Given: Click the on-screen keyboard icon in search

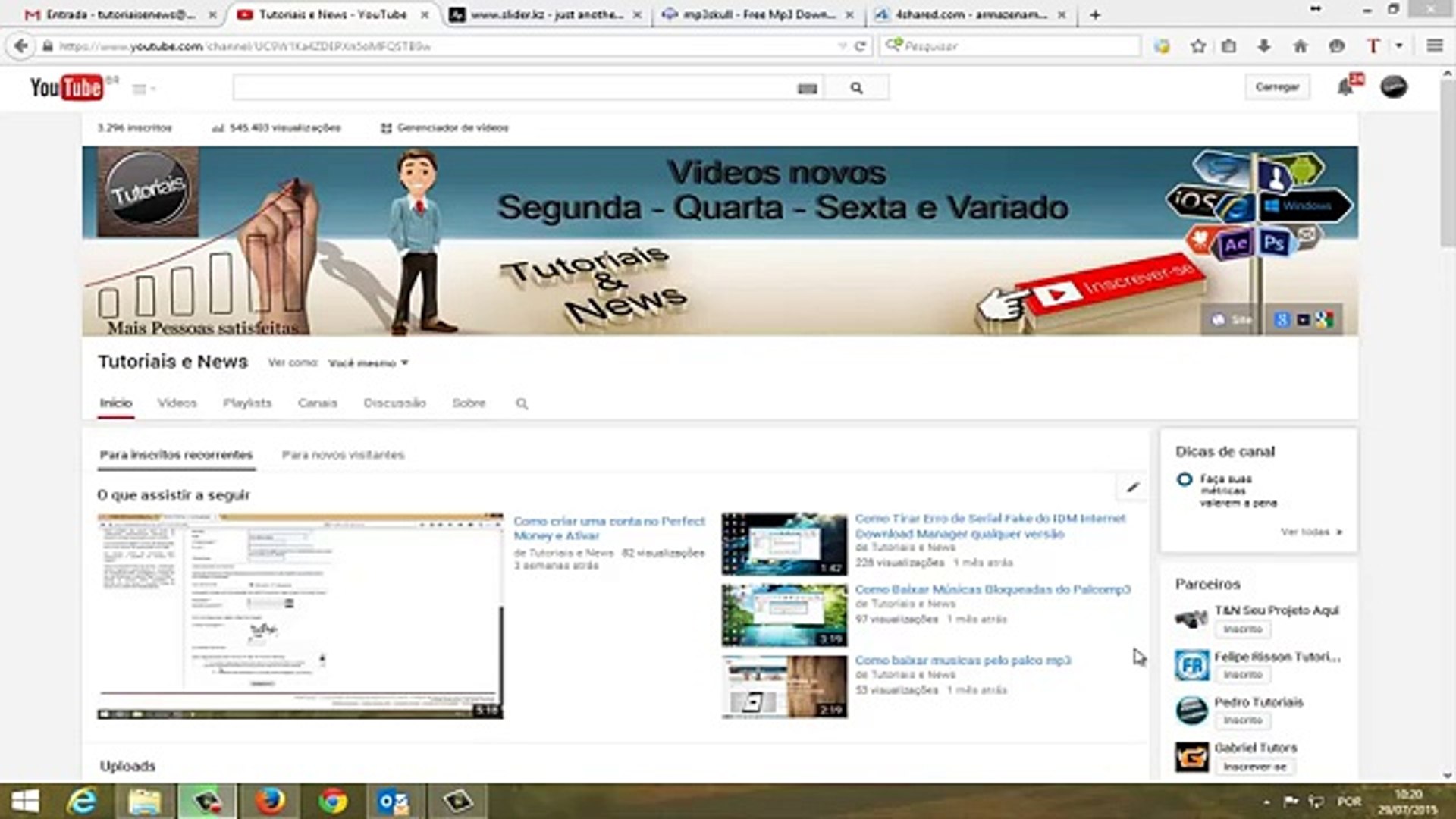Looking at the screenshot, I should [x=807, y=89].
